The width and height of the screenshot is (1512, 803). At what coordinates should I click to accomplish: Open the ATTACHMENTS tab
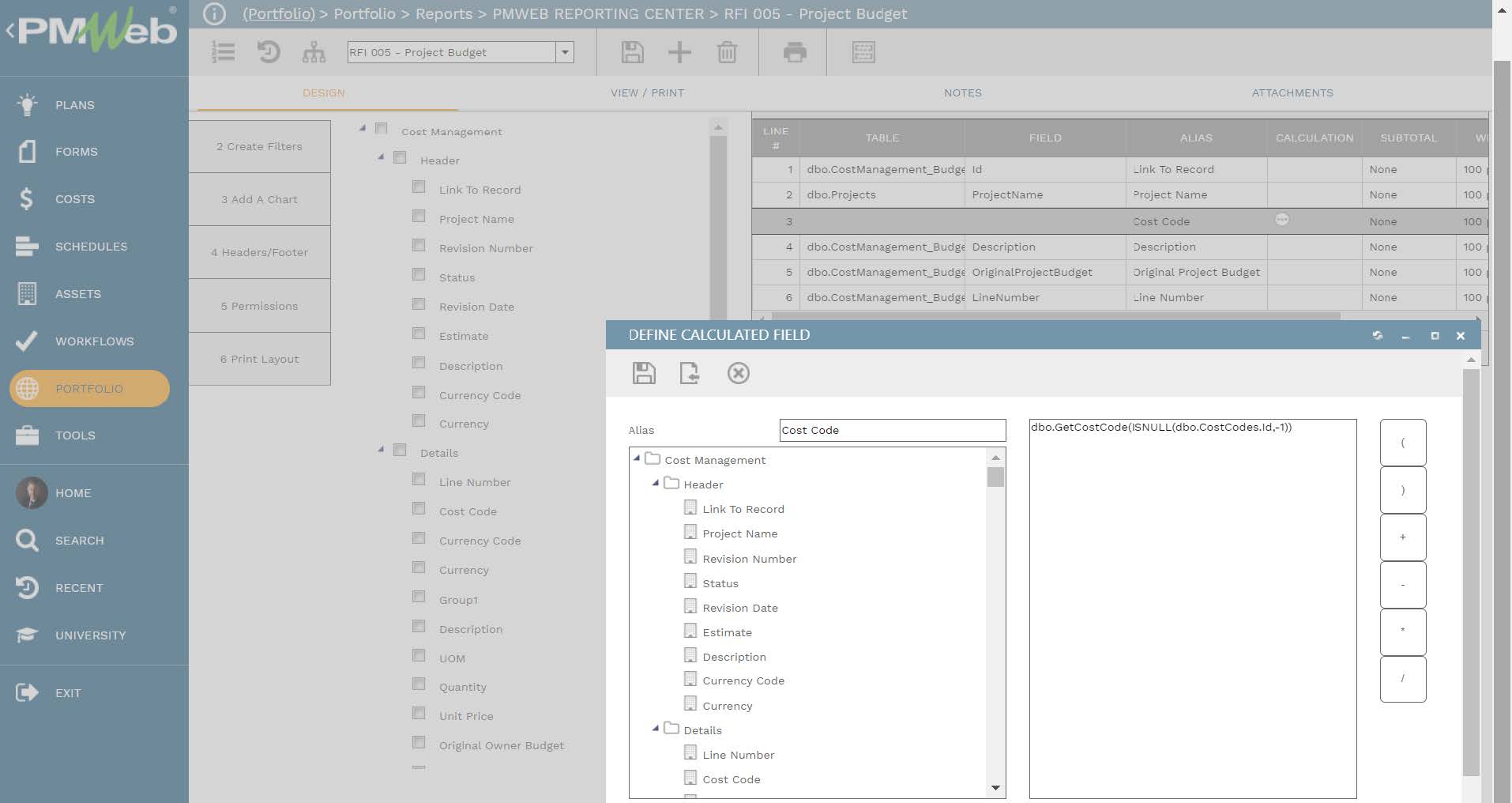click(x=1292, y=92)
